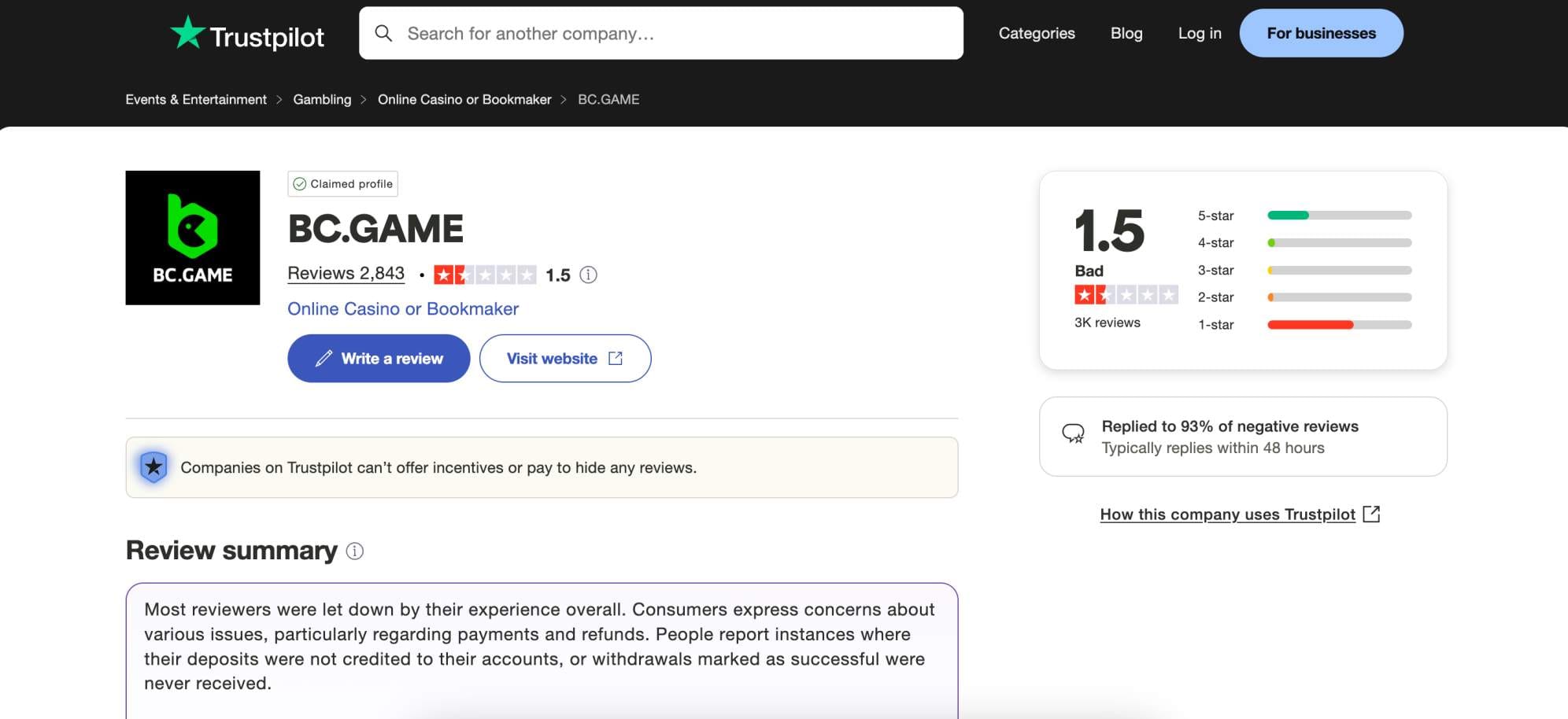Open the Blog page
The height and width of the screenshot is (719, 1568).
(1126, 33)
